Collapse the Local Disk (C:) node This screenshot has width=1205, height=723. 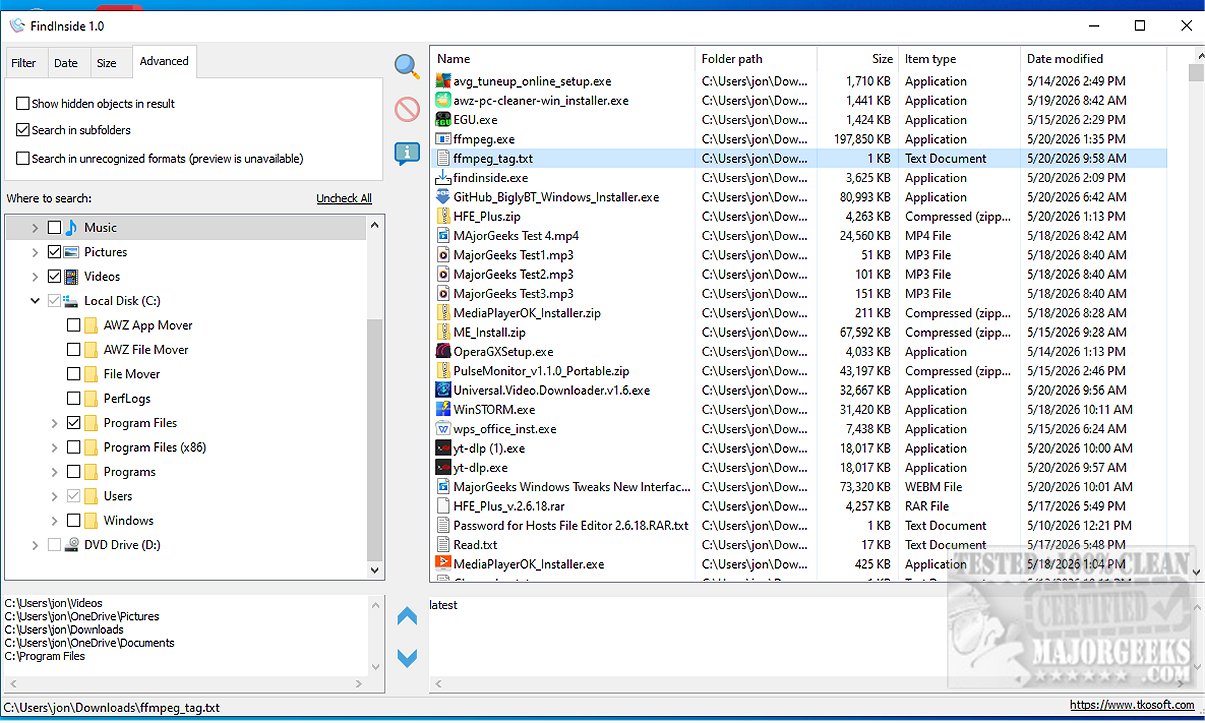[x=35, y=301]
